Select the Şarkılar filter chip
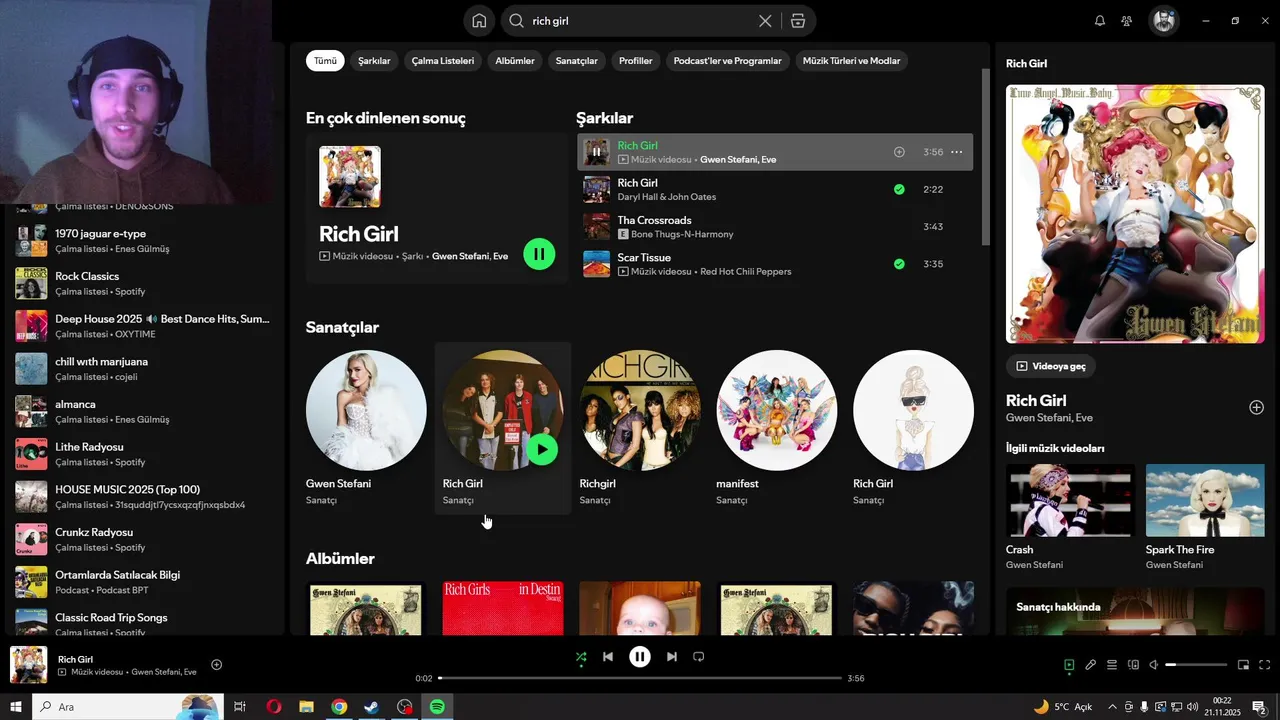The image size is (1280, 720). 374,61
